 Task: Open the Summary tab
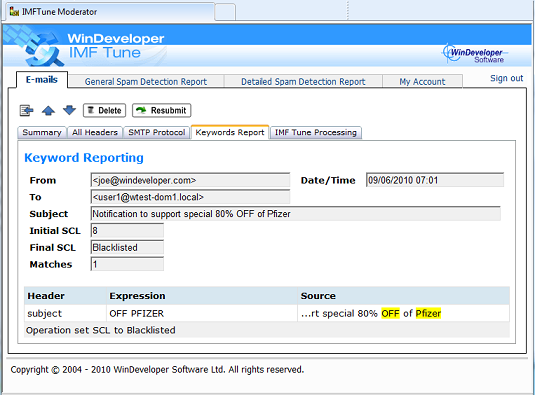[x=42, y=132]
